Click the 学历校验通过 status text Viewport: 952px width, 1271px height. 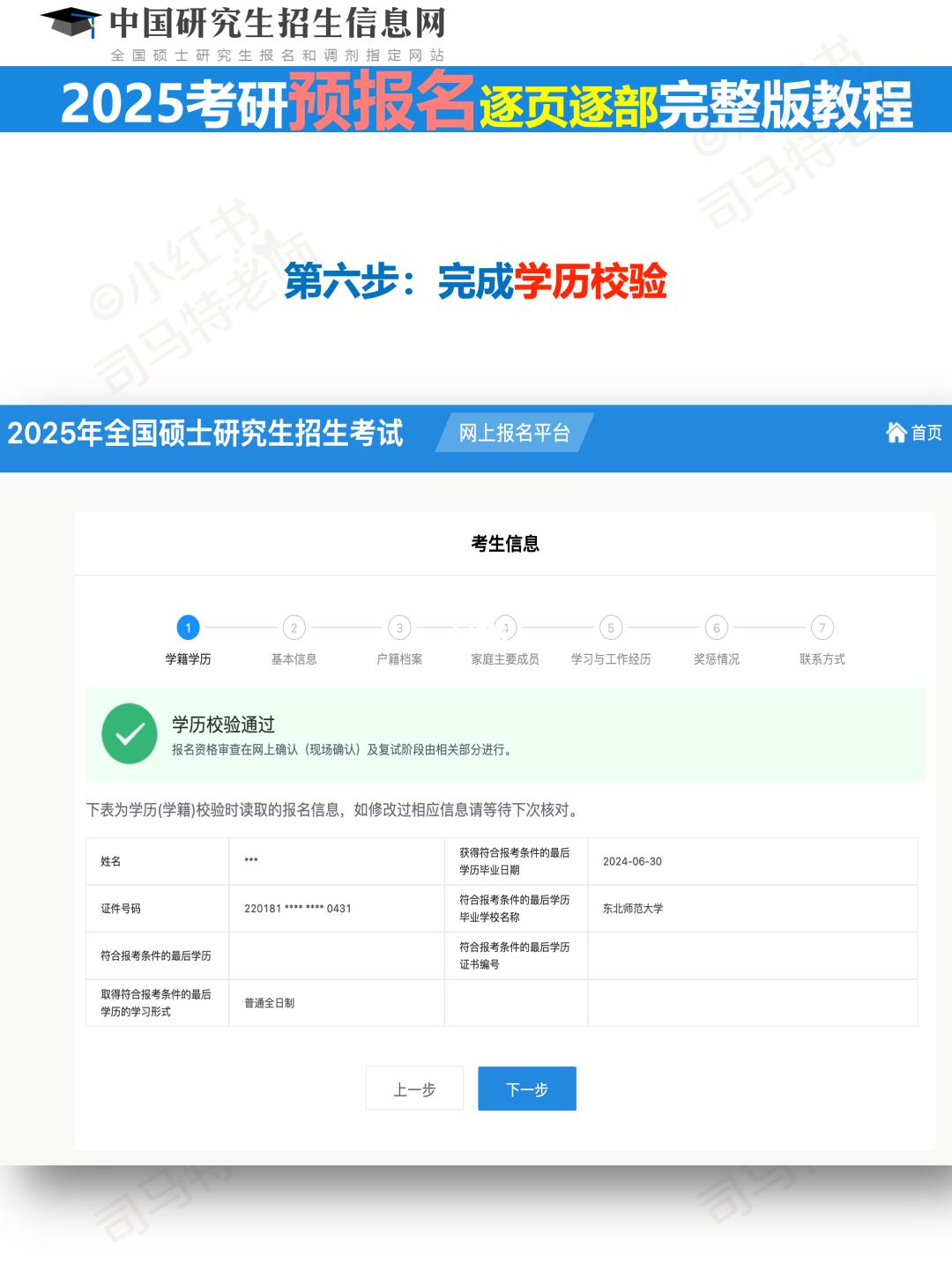point(224,725)
